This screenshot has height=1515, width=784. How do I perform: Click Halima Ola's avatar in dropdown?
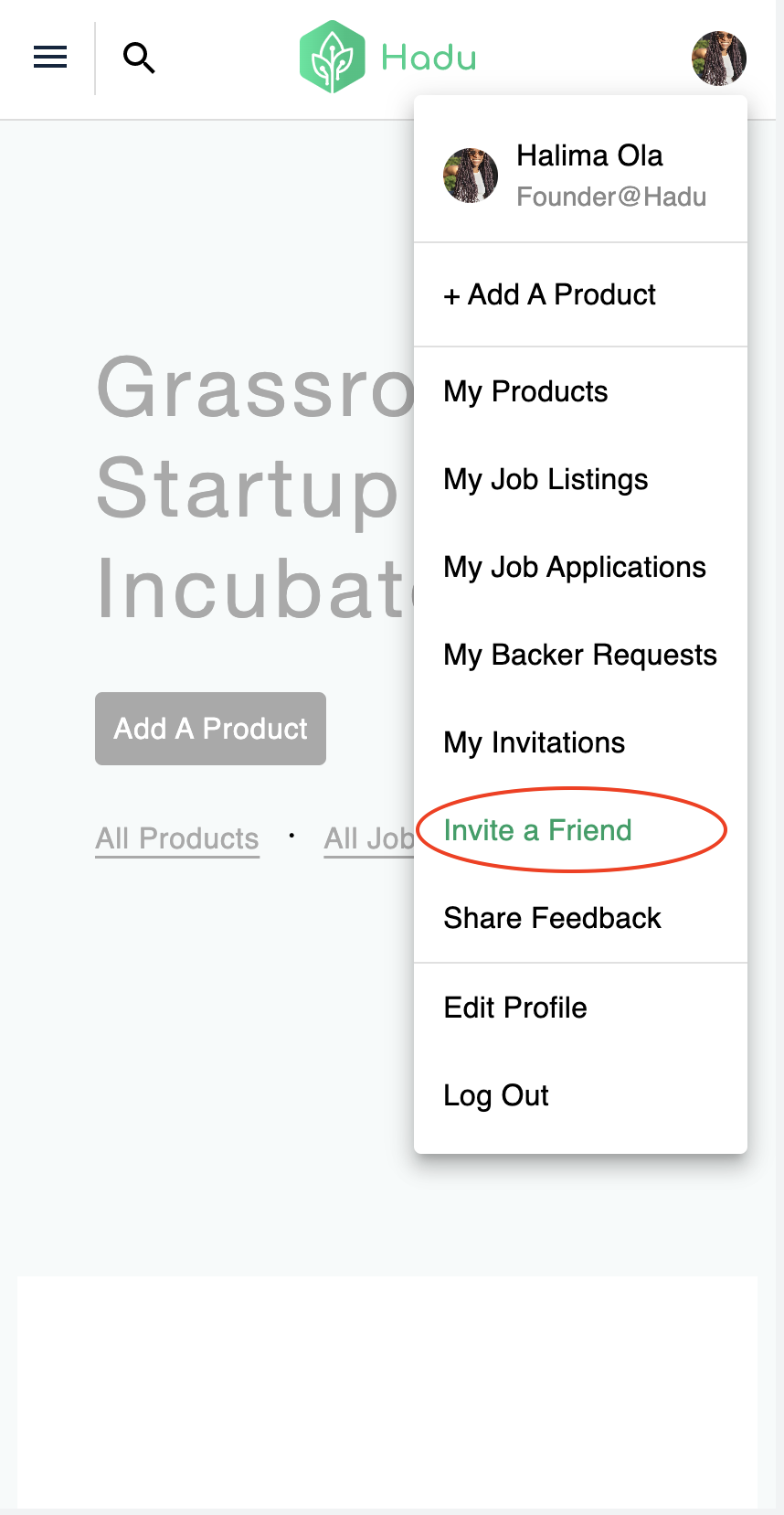click(471, 176)
